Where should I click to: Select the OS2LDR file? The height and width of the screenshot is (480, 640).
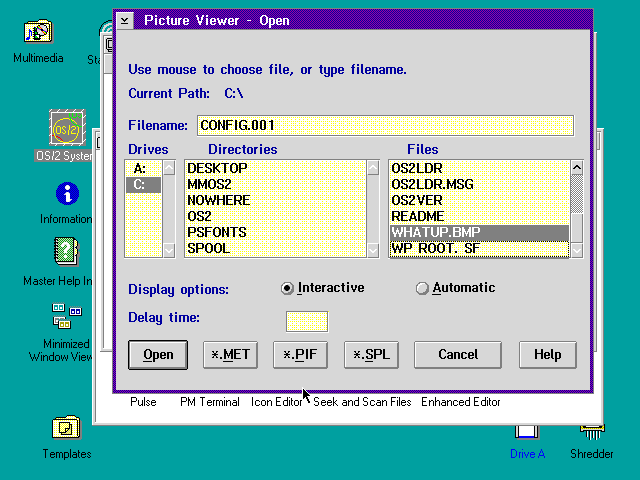[x=479, y=169]
